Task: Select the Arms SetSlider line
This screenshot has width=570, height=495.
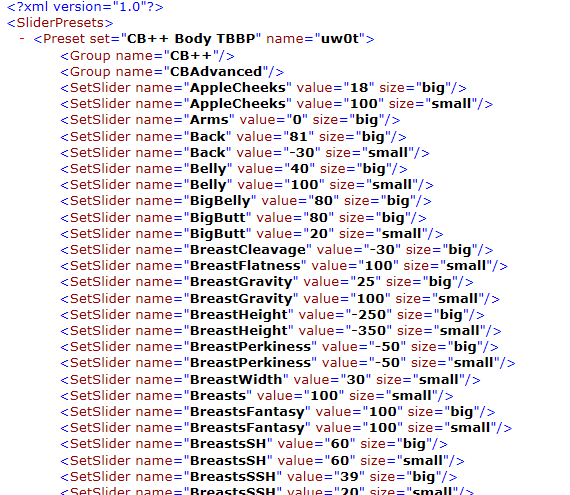Action: 230,120
